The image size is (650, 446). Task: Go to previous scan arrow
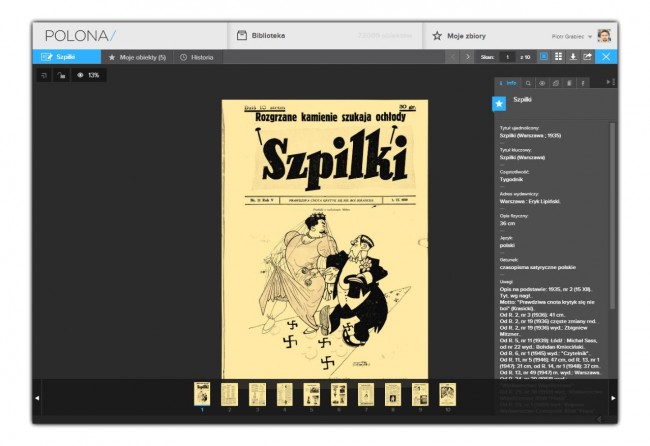[453, 57]
